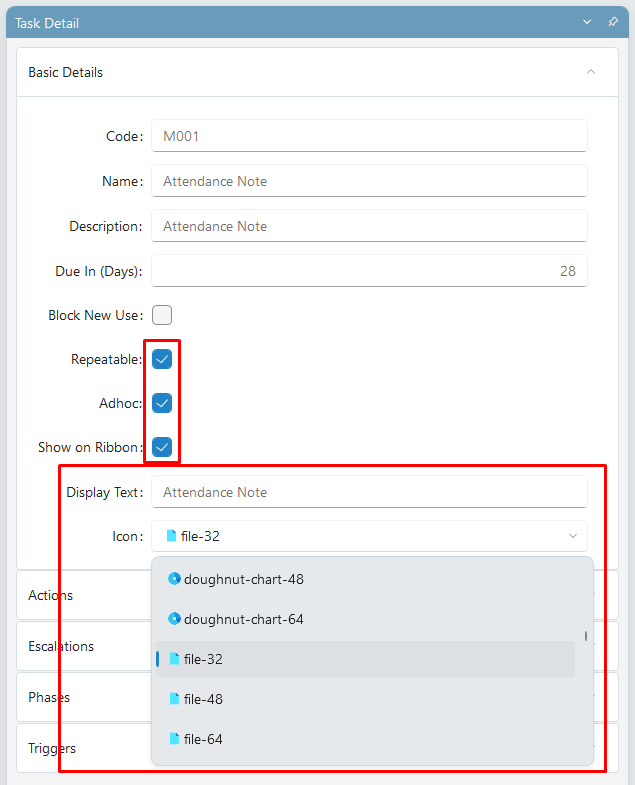
Task: Click the Due In (Days) field
Action: (369, 271)
